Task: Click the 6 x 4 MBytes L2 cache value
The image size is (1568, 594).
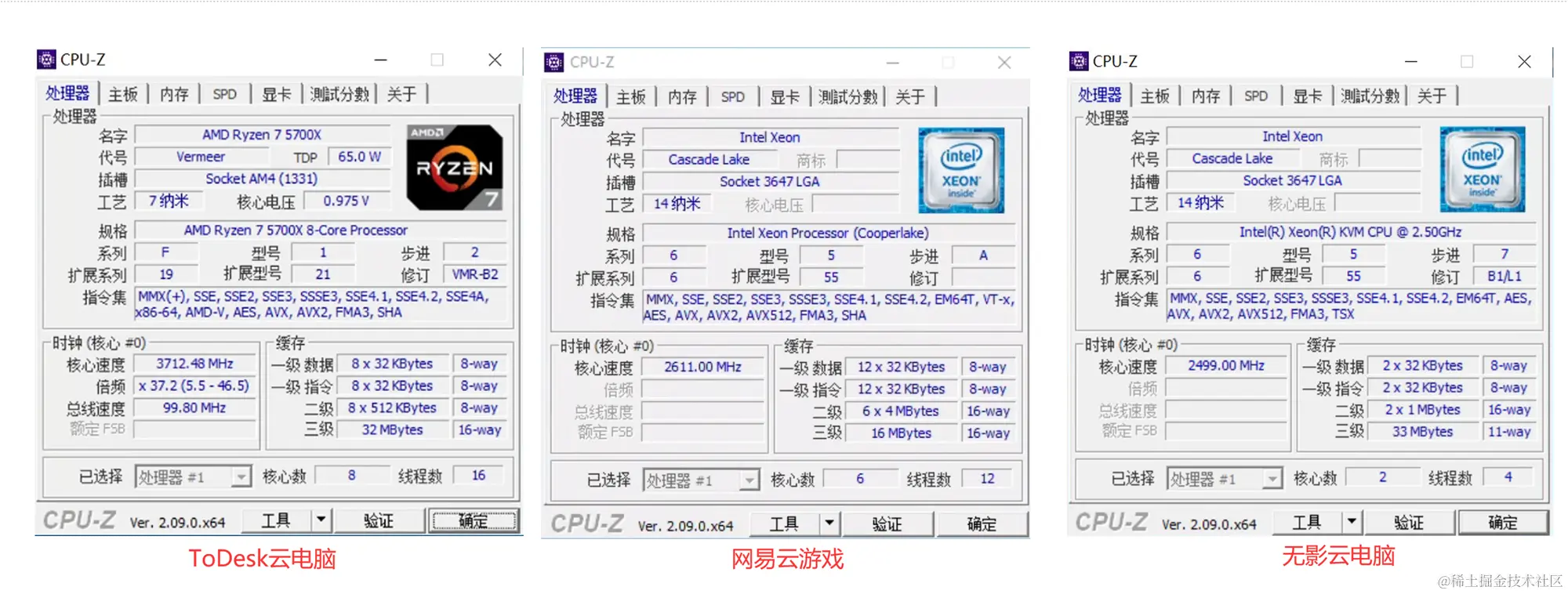Action: coord(901,411)
